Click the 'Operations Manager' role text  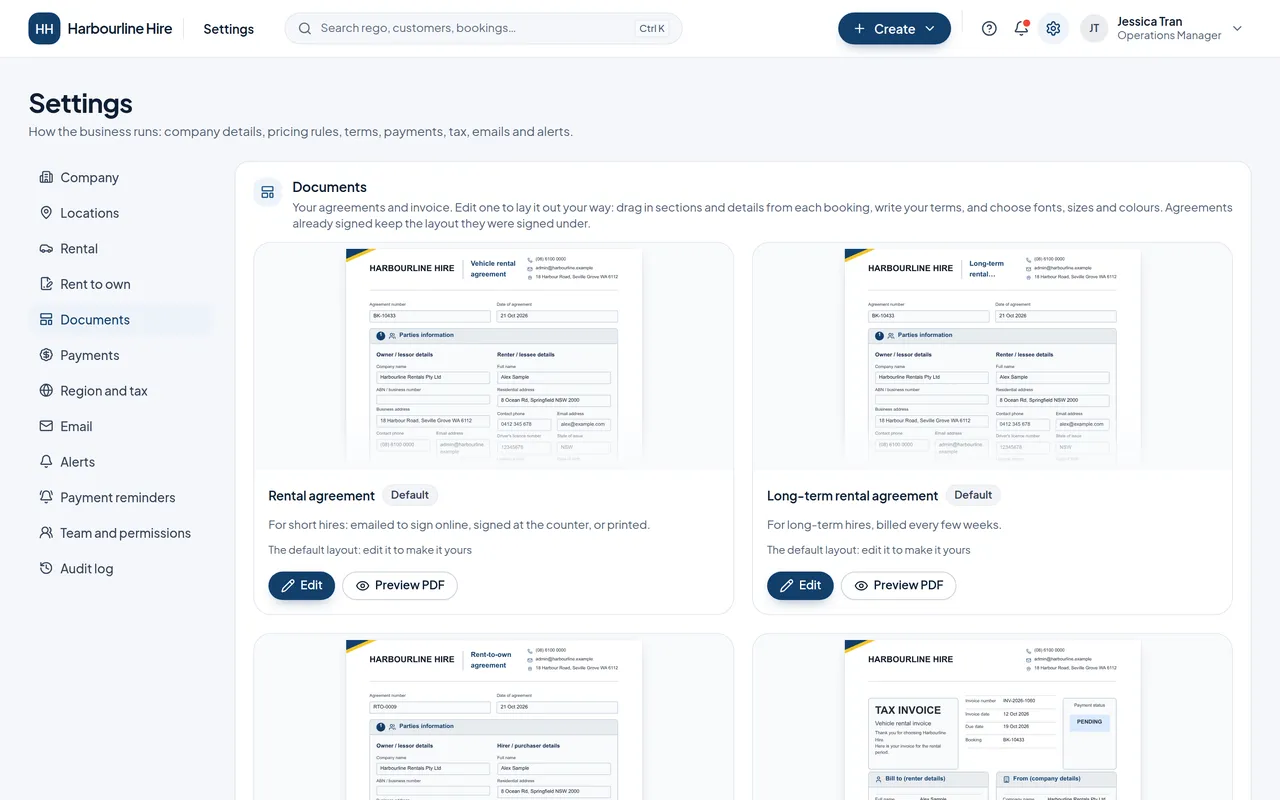coord(1169,36)
